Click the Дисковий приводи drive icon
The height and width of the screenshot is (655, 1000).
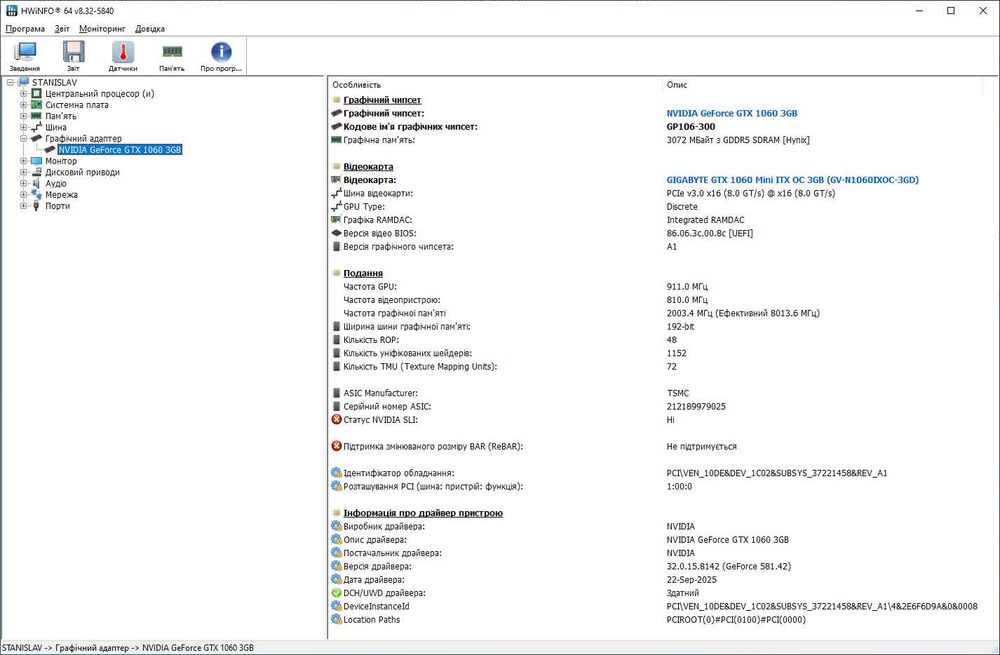pos(36,172)
